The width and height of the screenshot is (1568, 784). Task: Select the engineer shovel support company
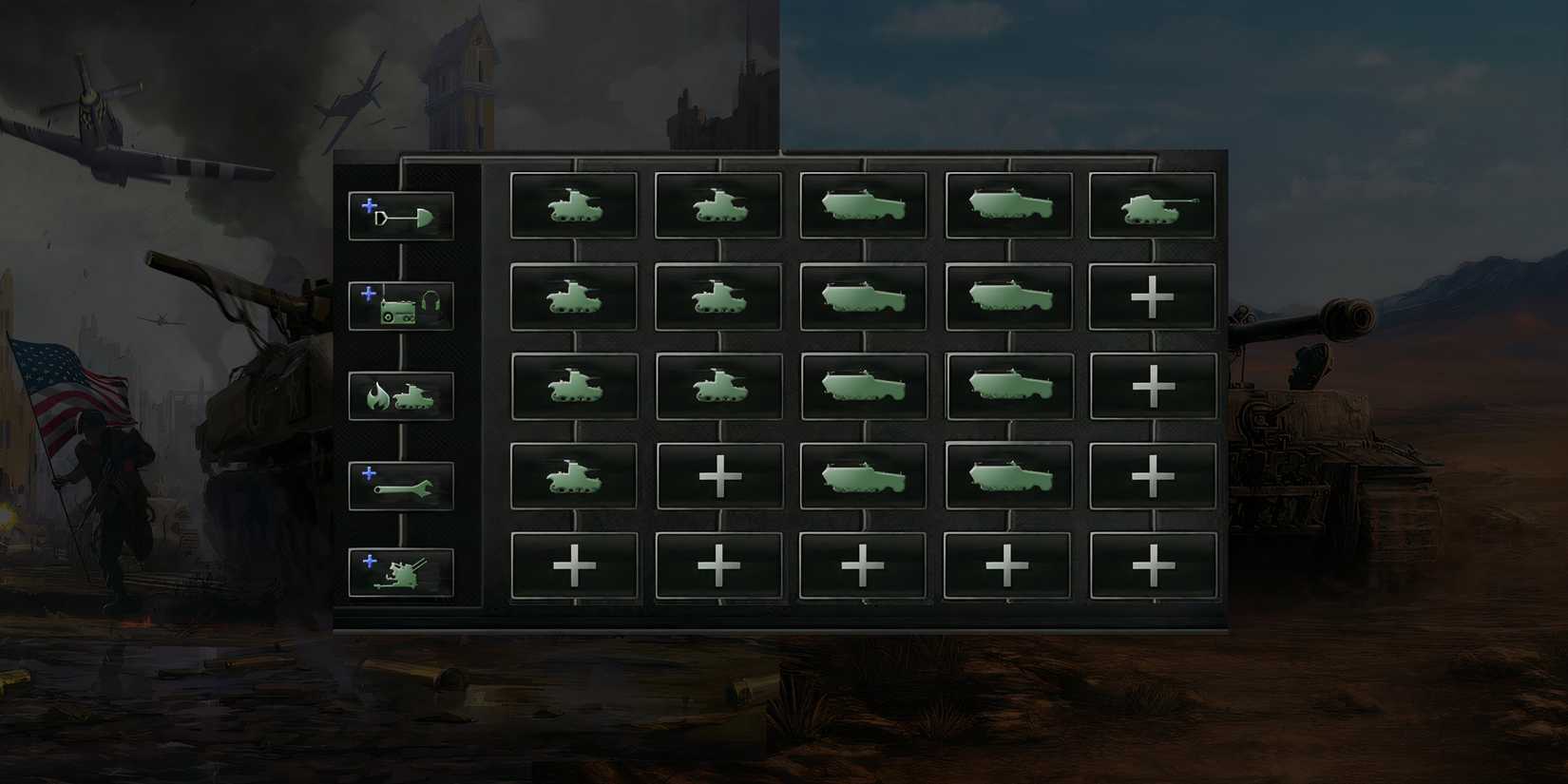tap(401, 216)
